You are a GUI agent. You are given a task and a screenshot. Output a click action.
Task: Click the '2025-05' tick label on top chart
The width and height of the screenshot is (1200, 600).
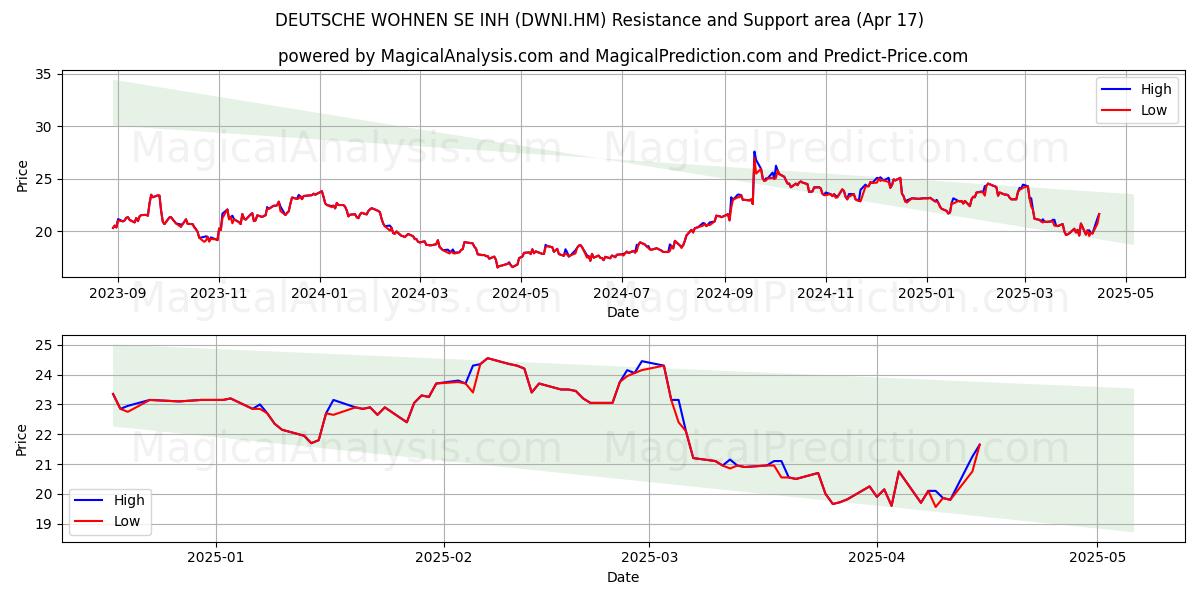[1125, 293]
